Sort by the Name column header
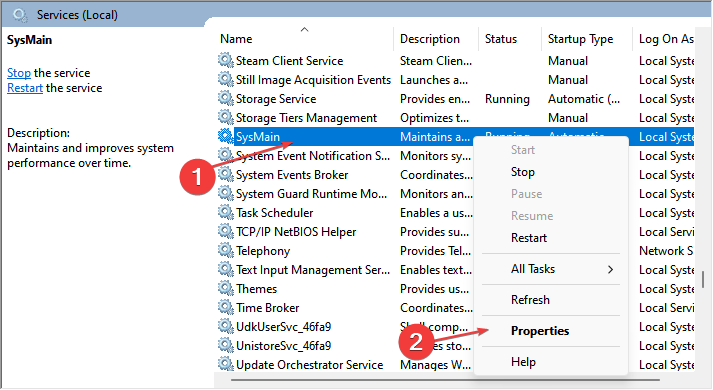The image size is (713, 390). 236,39
